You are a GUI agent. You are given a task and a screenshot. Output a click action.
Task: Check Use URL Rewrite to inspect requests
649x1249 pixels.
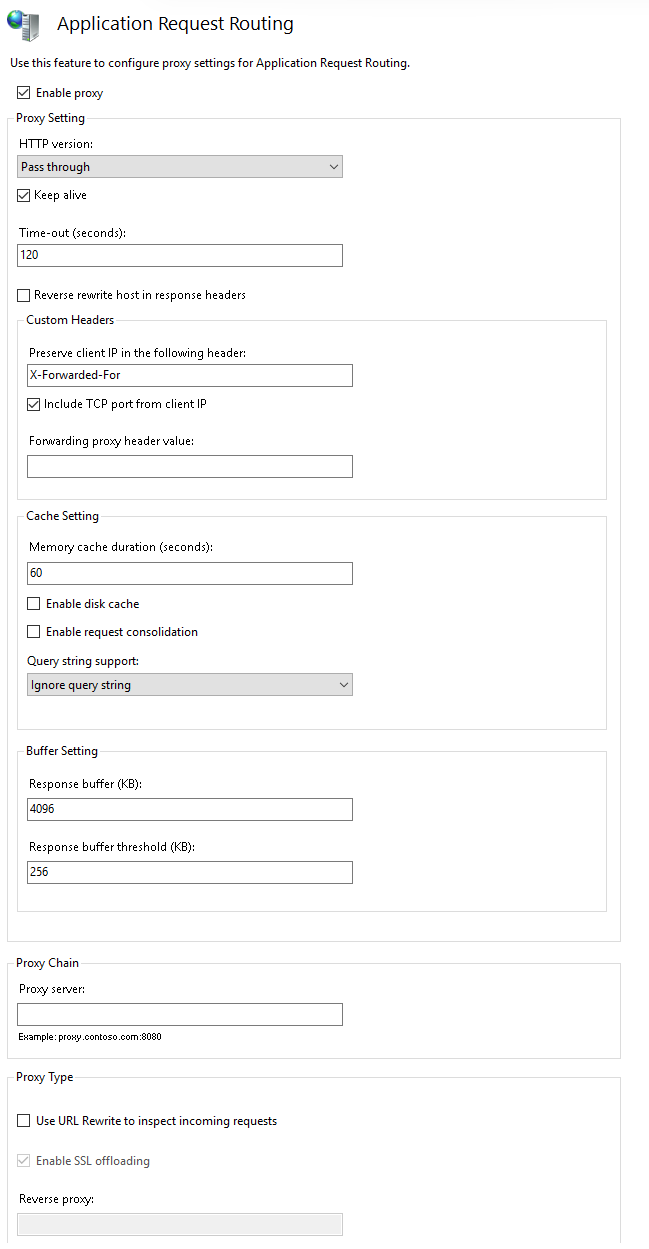click(x=25, y=1121)
